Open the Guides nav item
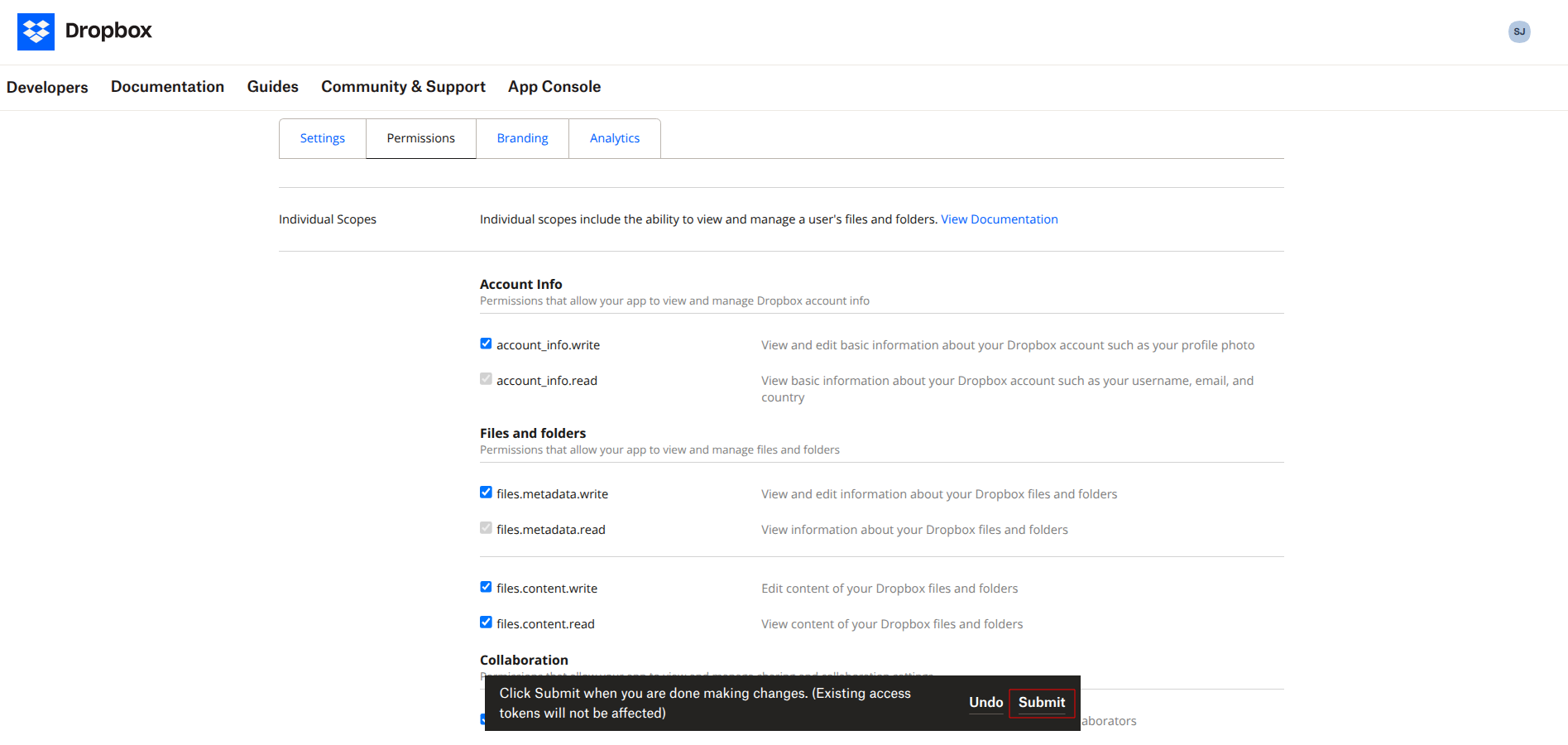This screenshot has height=745, width=1568. (x=273, y=87)
